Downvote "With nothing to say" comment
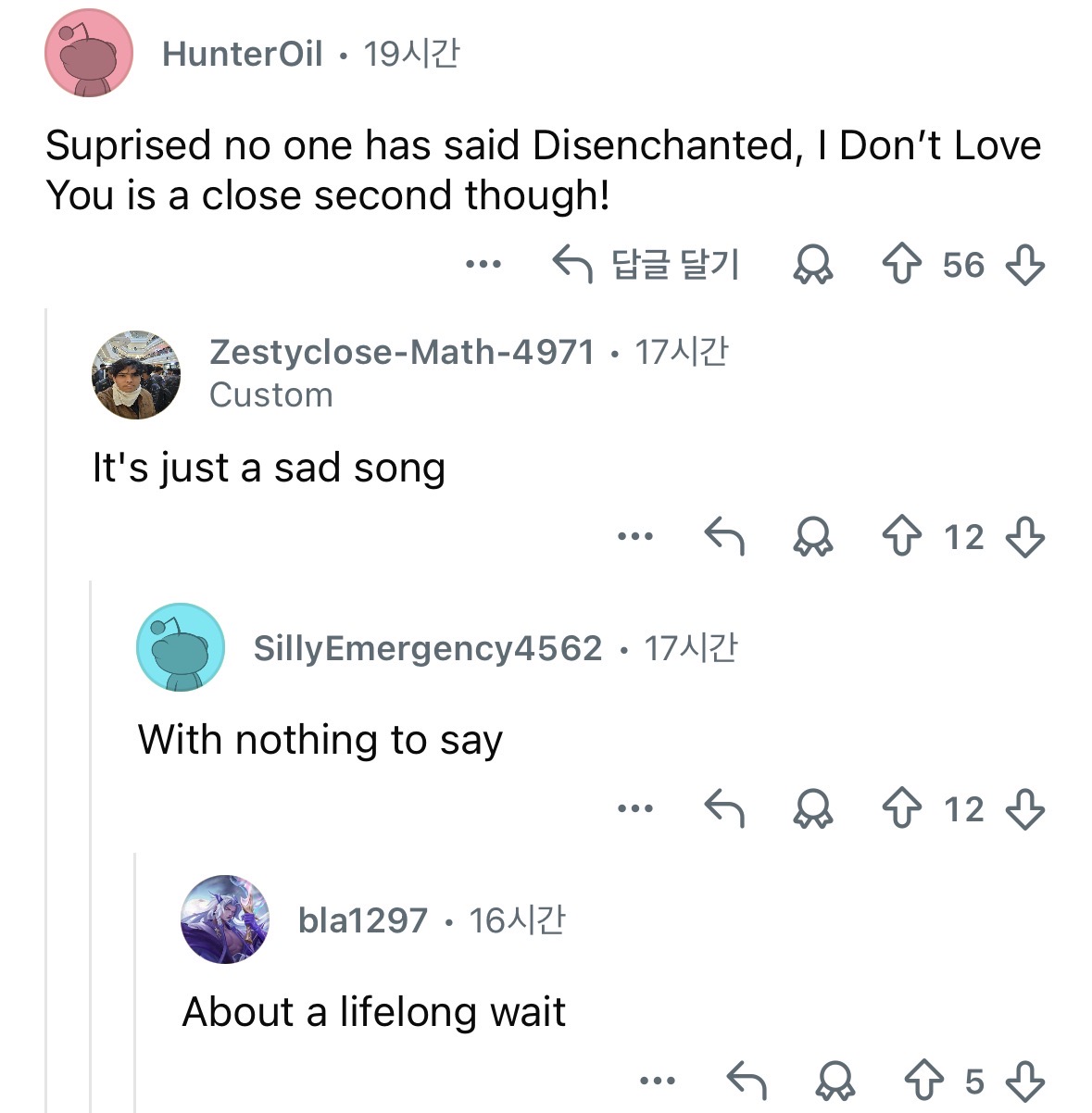 tap(1024, 809)
